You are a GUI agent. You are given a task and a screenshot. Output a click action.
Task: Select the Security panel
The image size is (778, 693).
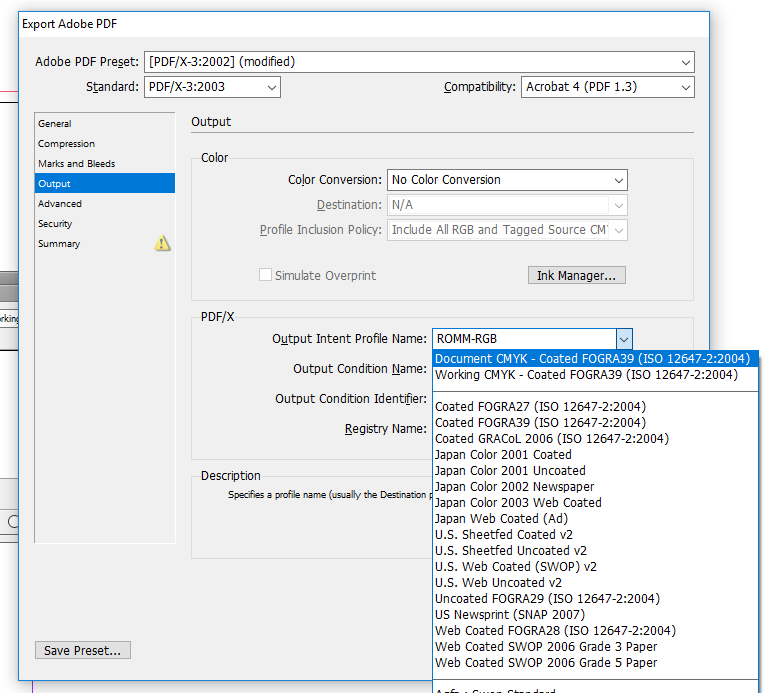pos(105,223)
